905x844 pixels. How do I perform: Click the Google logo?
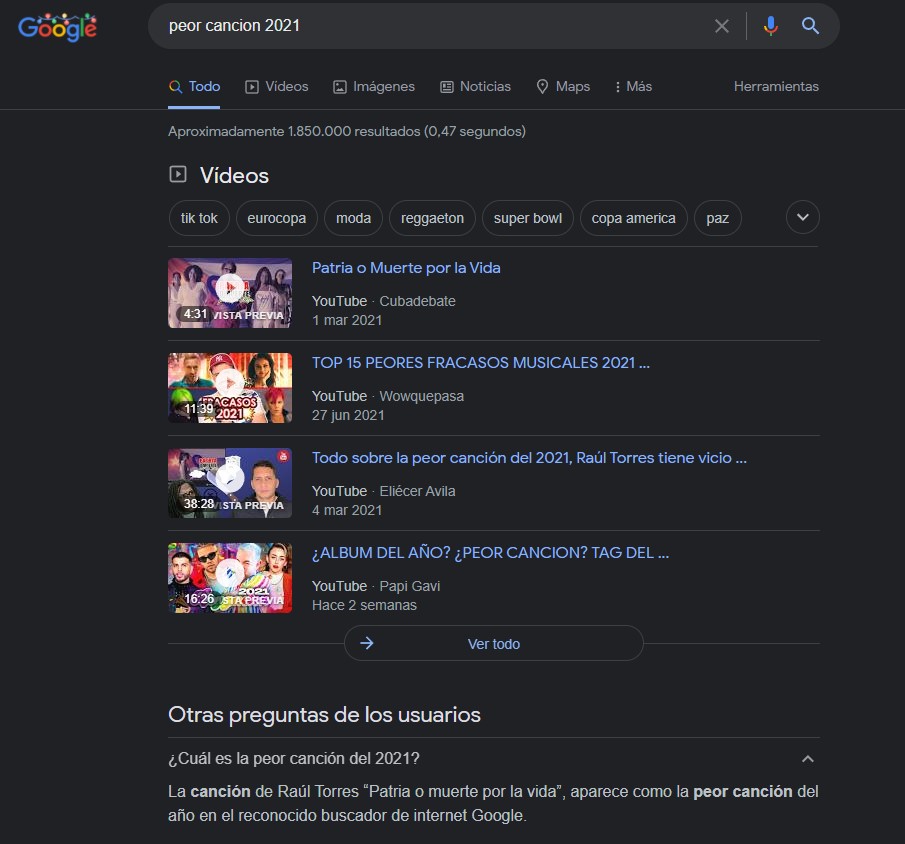pyautogui.click(x=57, y=27)
